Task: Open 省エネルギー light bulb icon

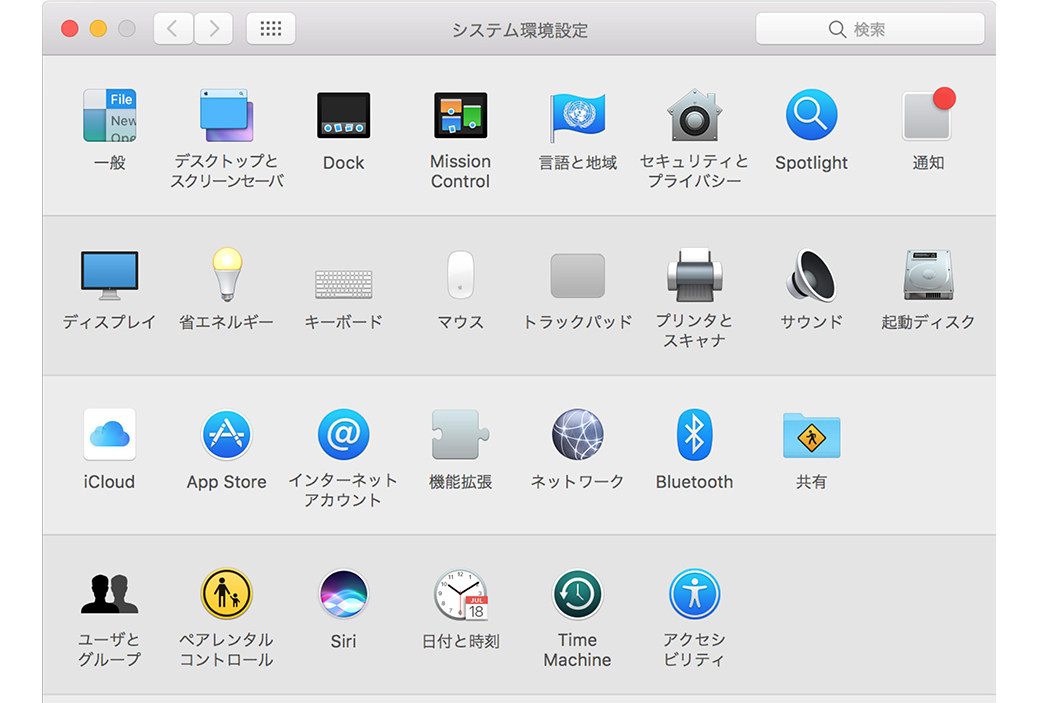Action: point(226,275)
